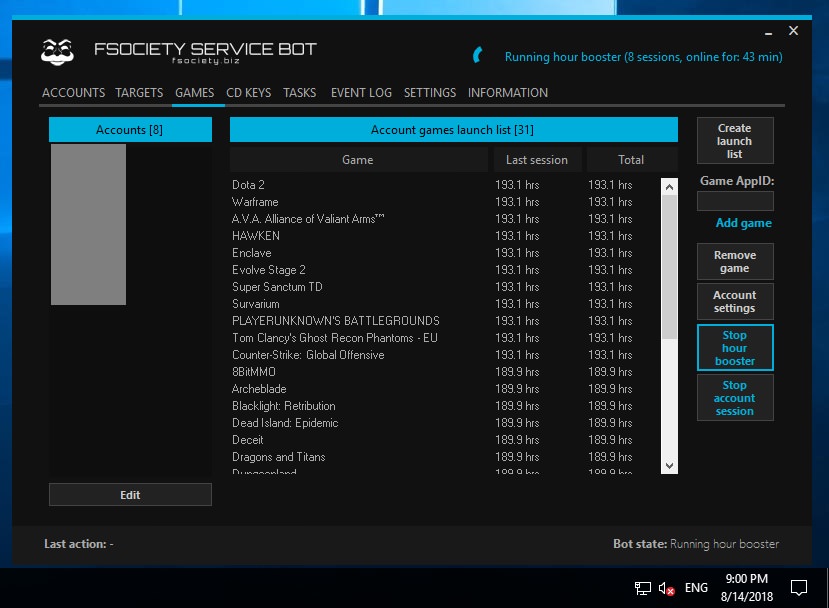Stop the hour booster
Screen dimensions: 829x608
click(735, 348)
